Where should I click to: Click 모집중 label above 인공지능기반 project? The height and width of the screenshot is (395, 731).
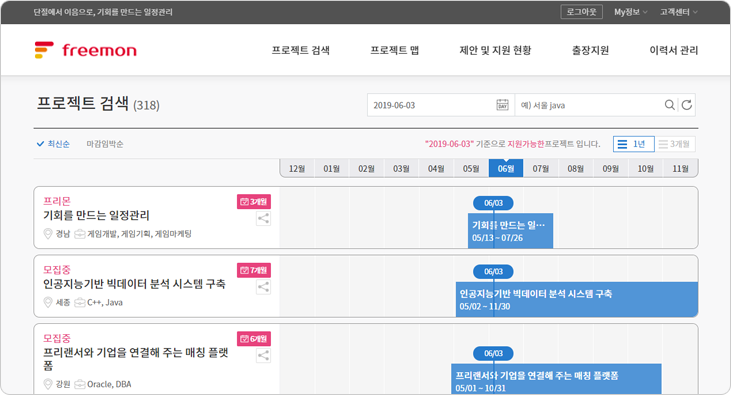click(x=57, y=270)
